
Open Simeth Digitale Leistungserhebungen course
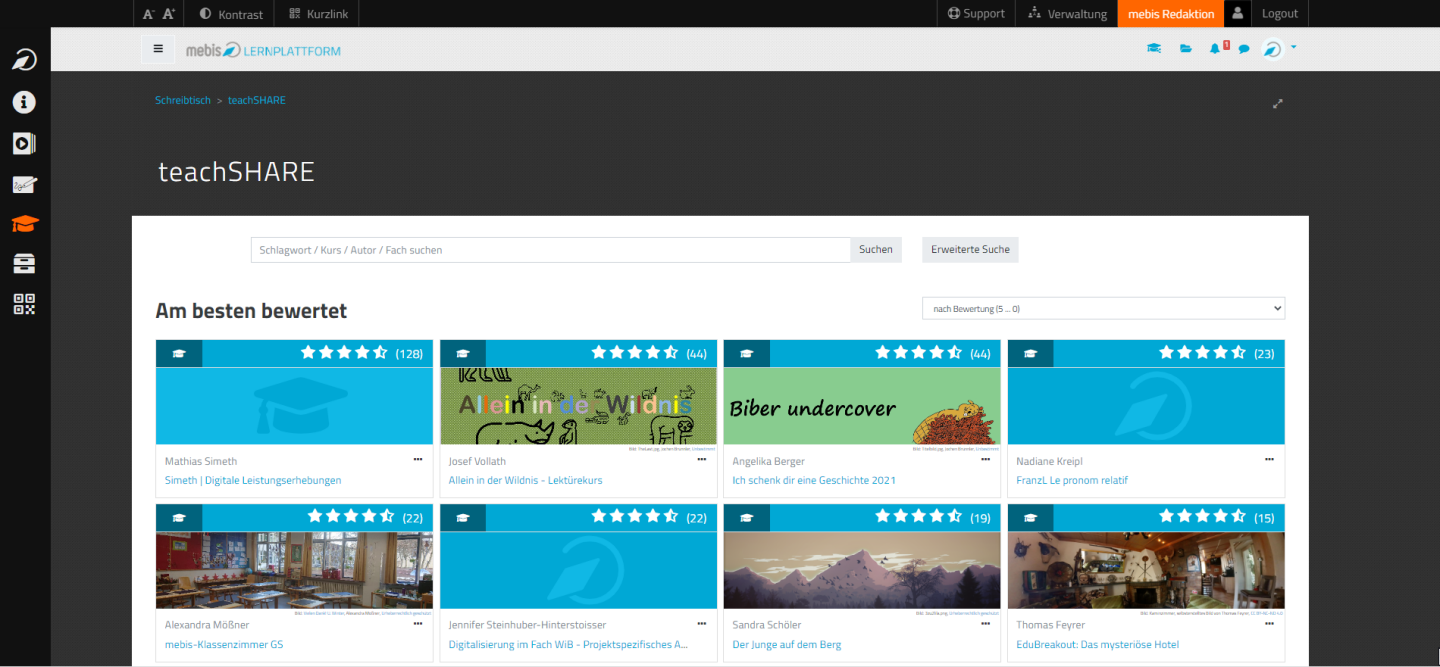pyautogui.click(x=253, y=481)
